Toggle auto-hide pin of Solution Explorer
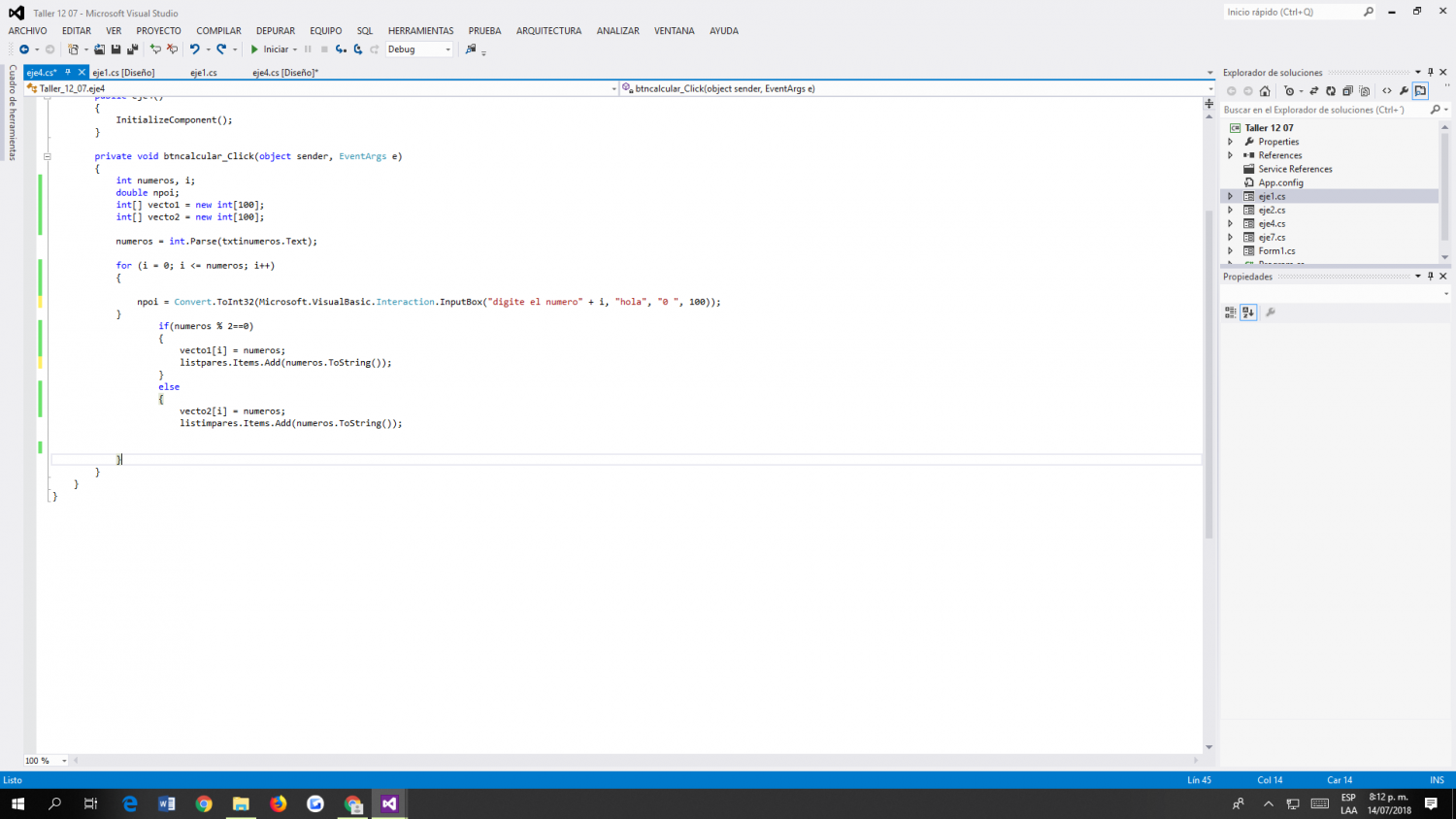 click(x=1430, y=72)
